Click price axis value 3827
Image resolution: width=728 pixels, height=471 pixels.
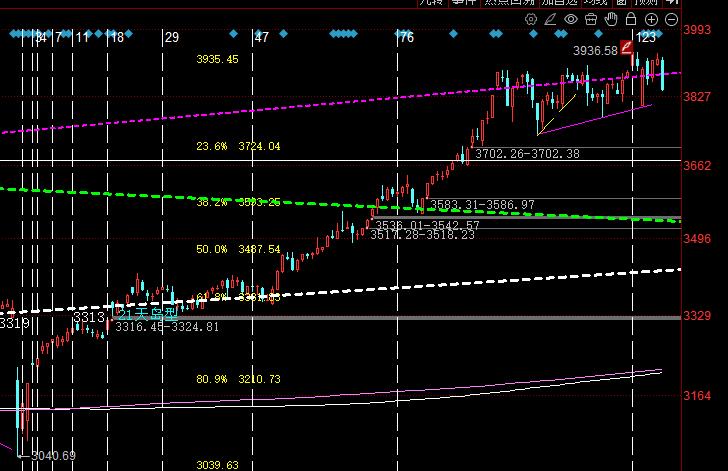click(696, 97)
